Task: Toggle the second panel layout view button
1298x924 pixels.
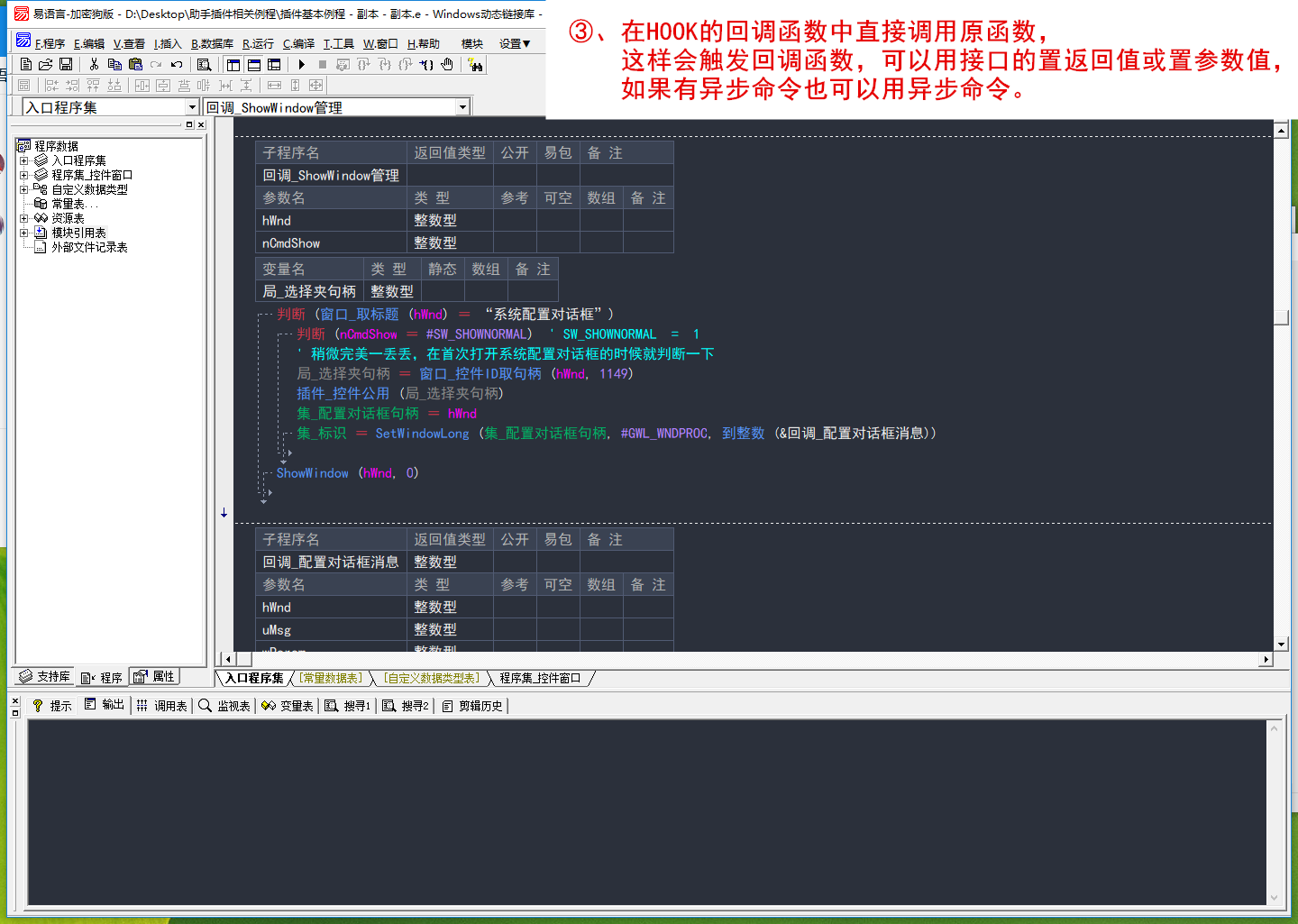Action: [x=254, y=65]
